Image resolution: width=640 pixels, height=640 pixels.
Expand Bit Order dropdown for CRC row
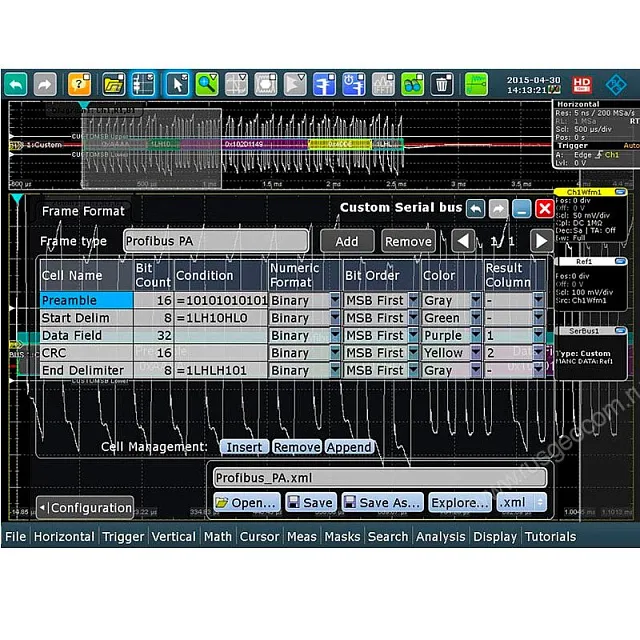pyautogui.click(x=413, y=353)
